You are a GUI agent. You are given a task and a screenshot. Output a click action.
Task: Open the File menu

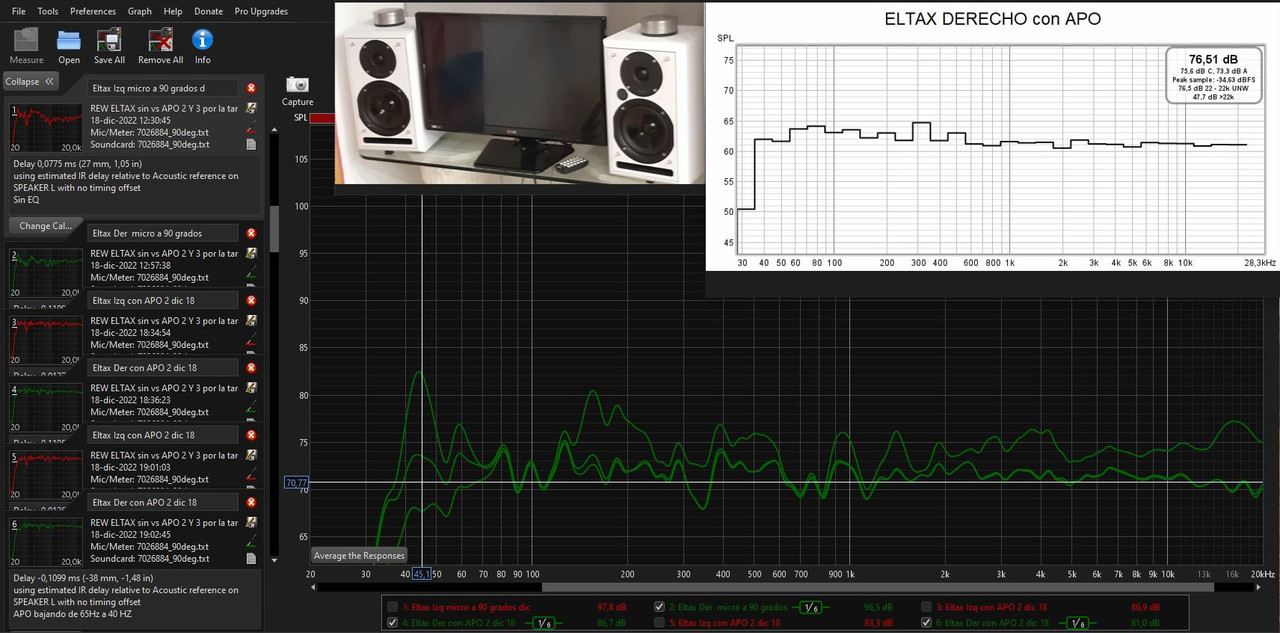coord(19,11)
